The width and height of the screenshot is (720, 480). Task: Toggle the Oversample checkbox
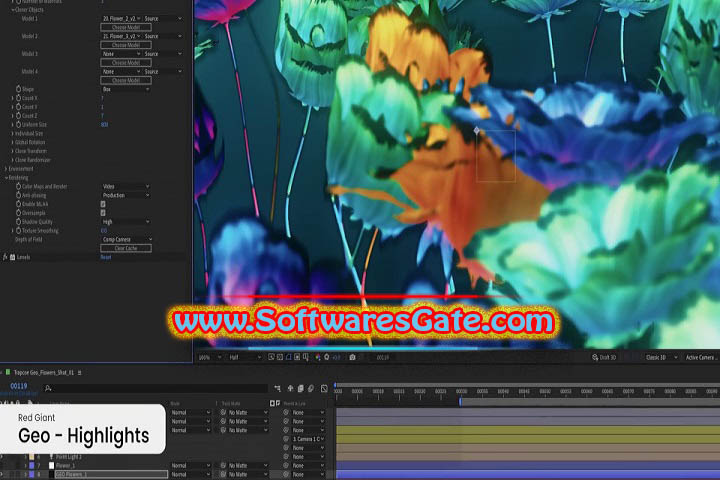(x=103, y=213)
